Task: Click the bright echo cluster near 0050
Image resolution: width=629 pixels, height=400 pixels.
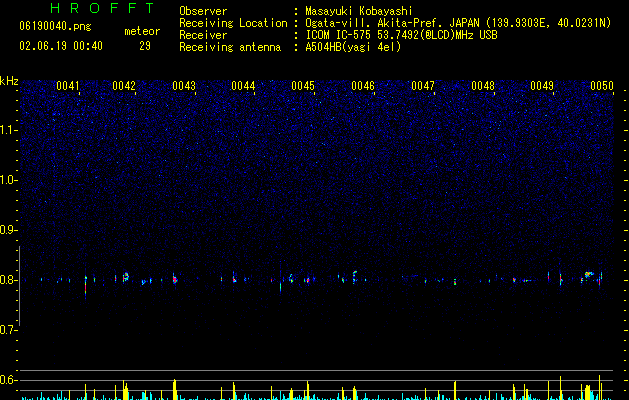Action: [x=588, y=275]
